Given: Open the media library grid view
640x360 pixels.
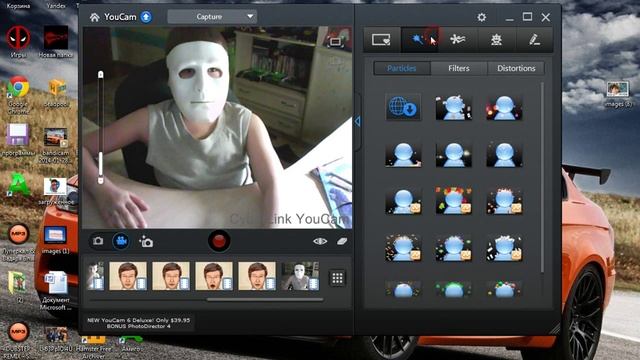Looking at the screenshot, I should click(x=337, y=278).
